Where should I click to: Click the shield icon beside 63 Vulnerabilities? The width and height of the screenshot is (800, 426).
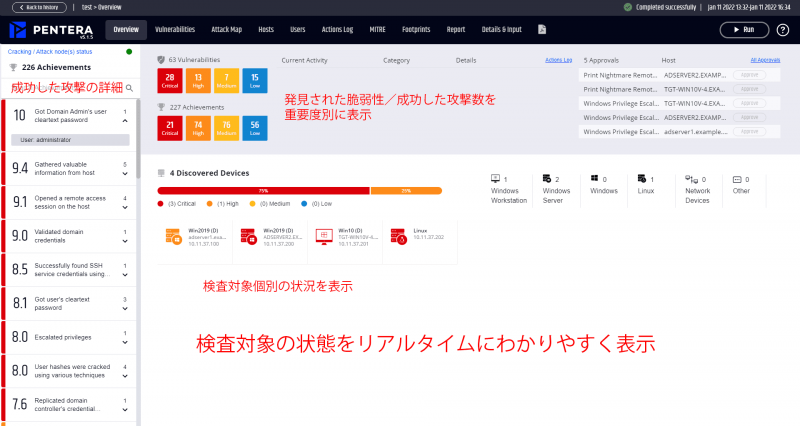161,60
